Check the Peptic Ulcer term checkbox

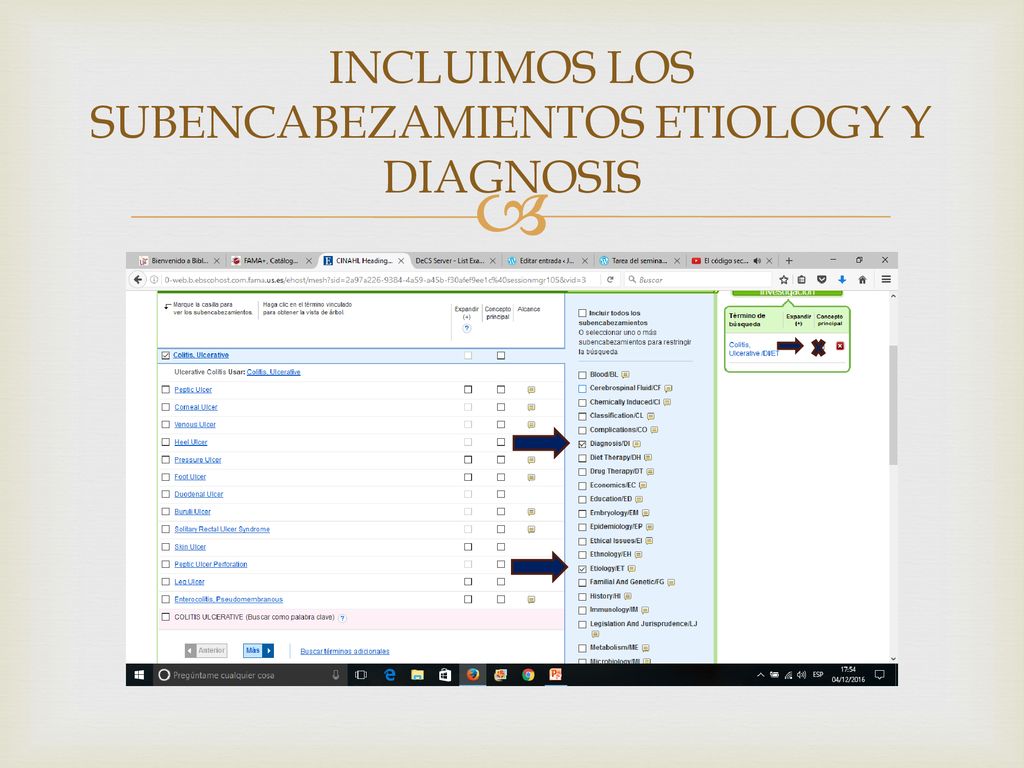click(165, 390)
